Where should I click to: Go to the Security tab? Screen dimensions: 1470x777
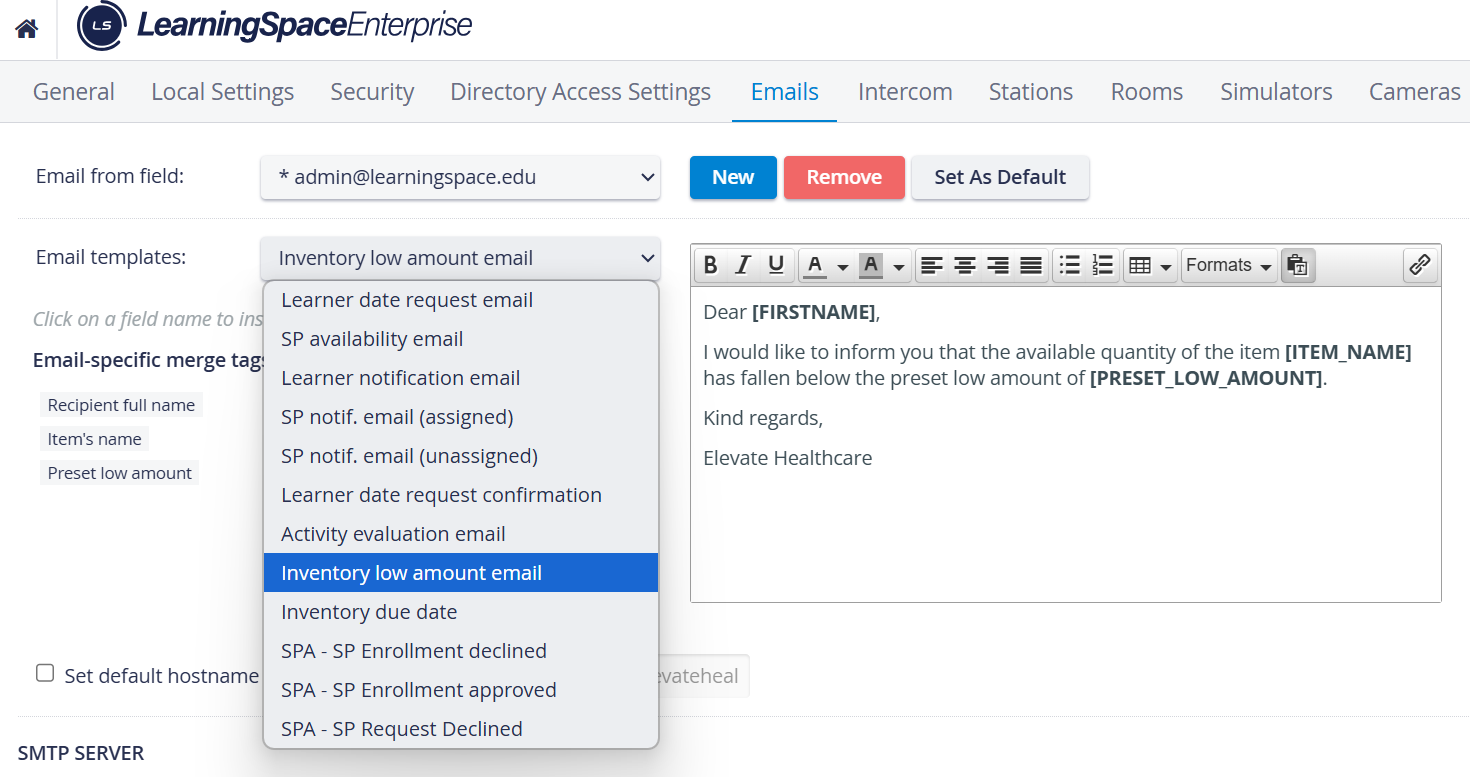pyautogui.click(x=372, y=92)
